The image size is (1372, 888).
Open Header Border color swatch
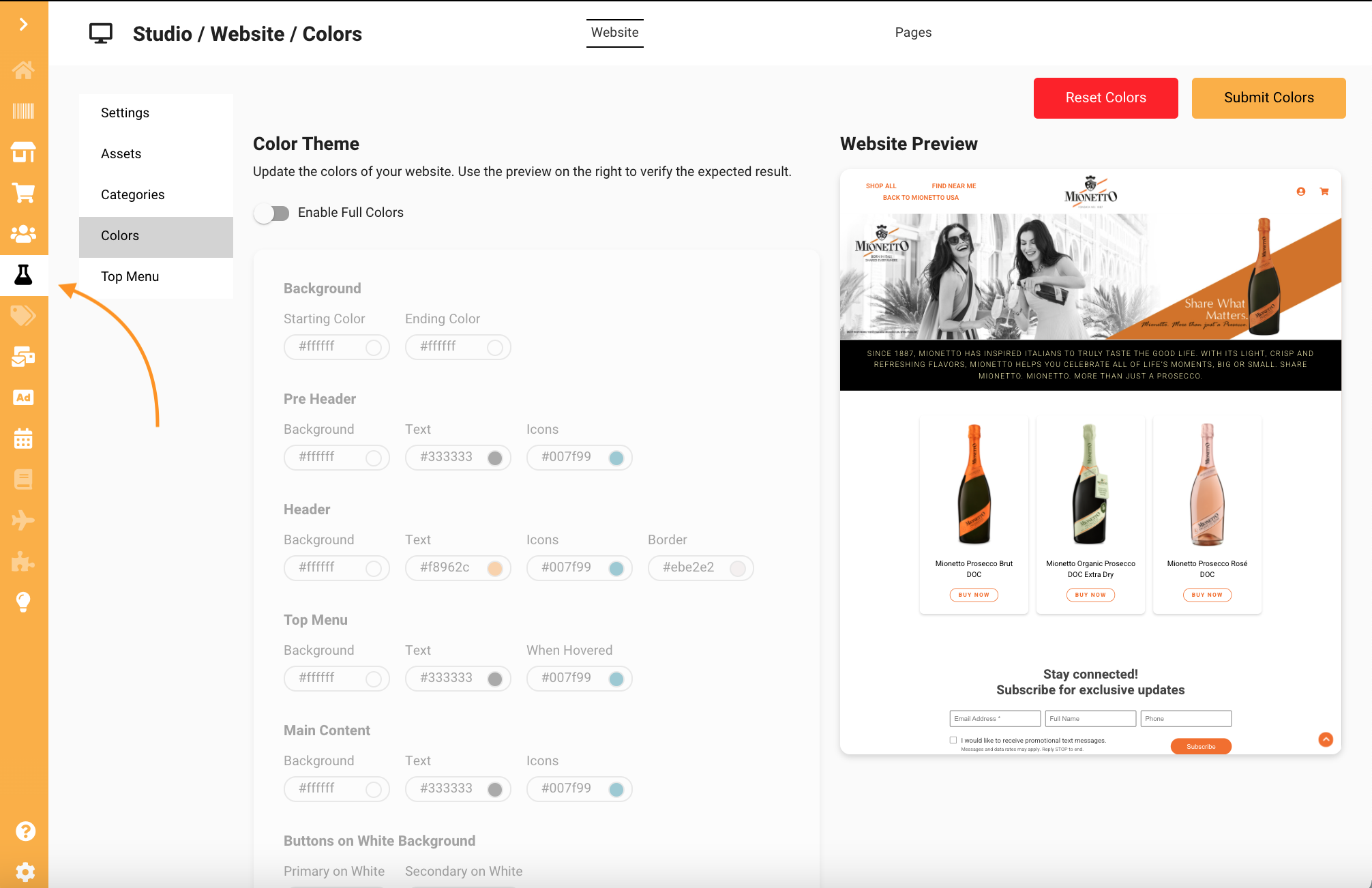738,569
